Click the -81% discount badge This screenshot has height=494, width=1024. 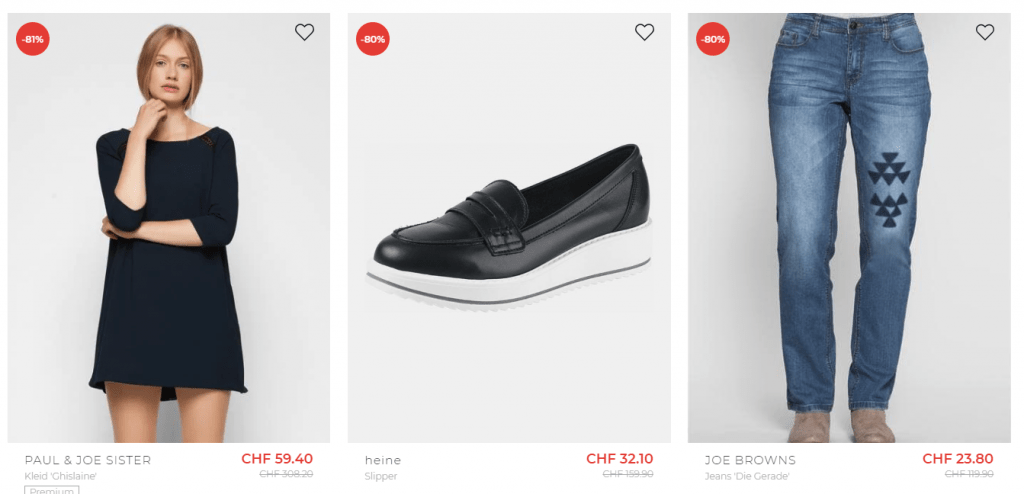point(33,39)
